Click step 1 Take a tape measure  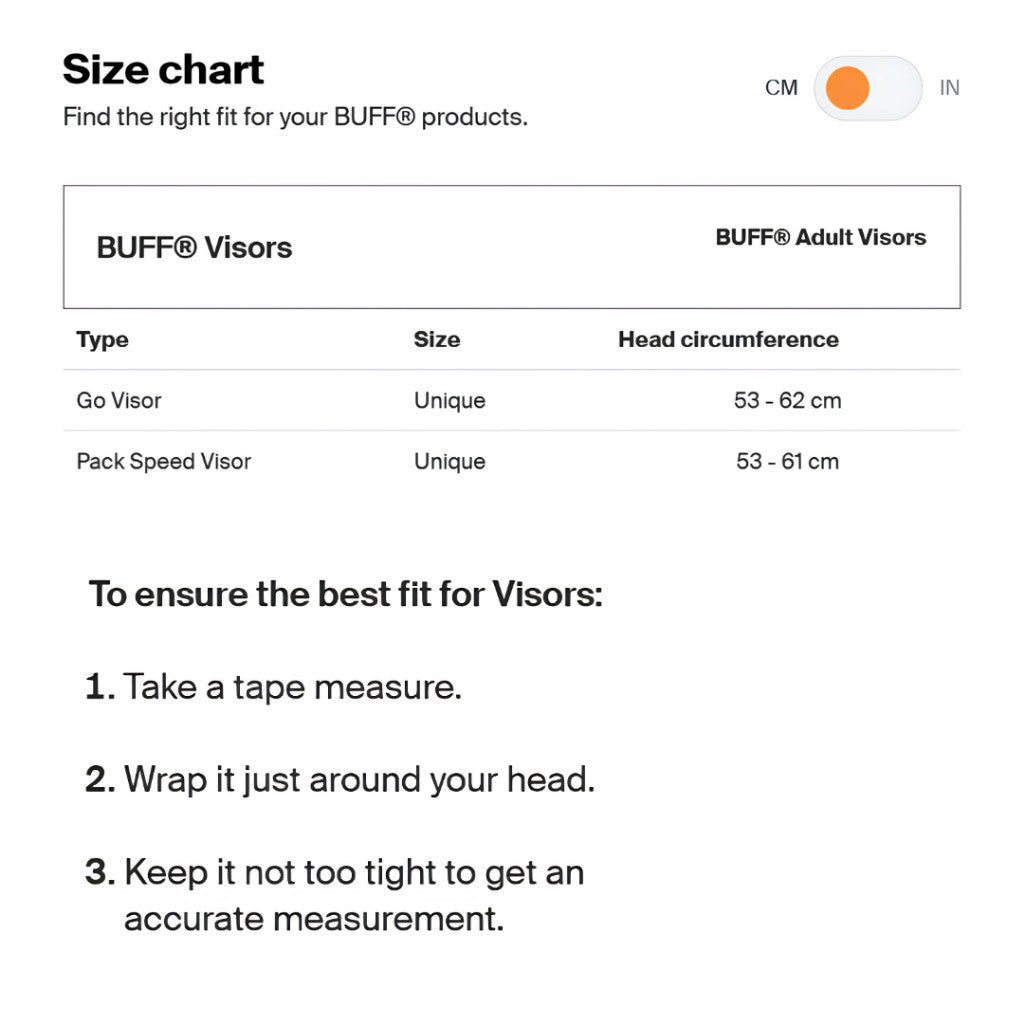(274, 687)
